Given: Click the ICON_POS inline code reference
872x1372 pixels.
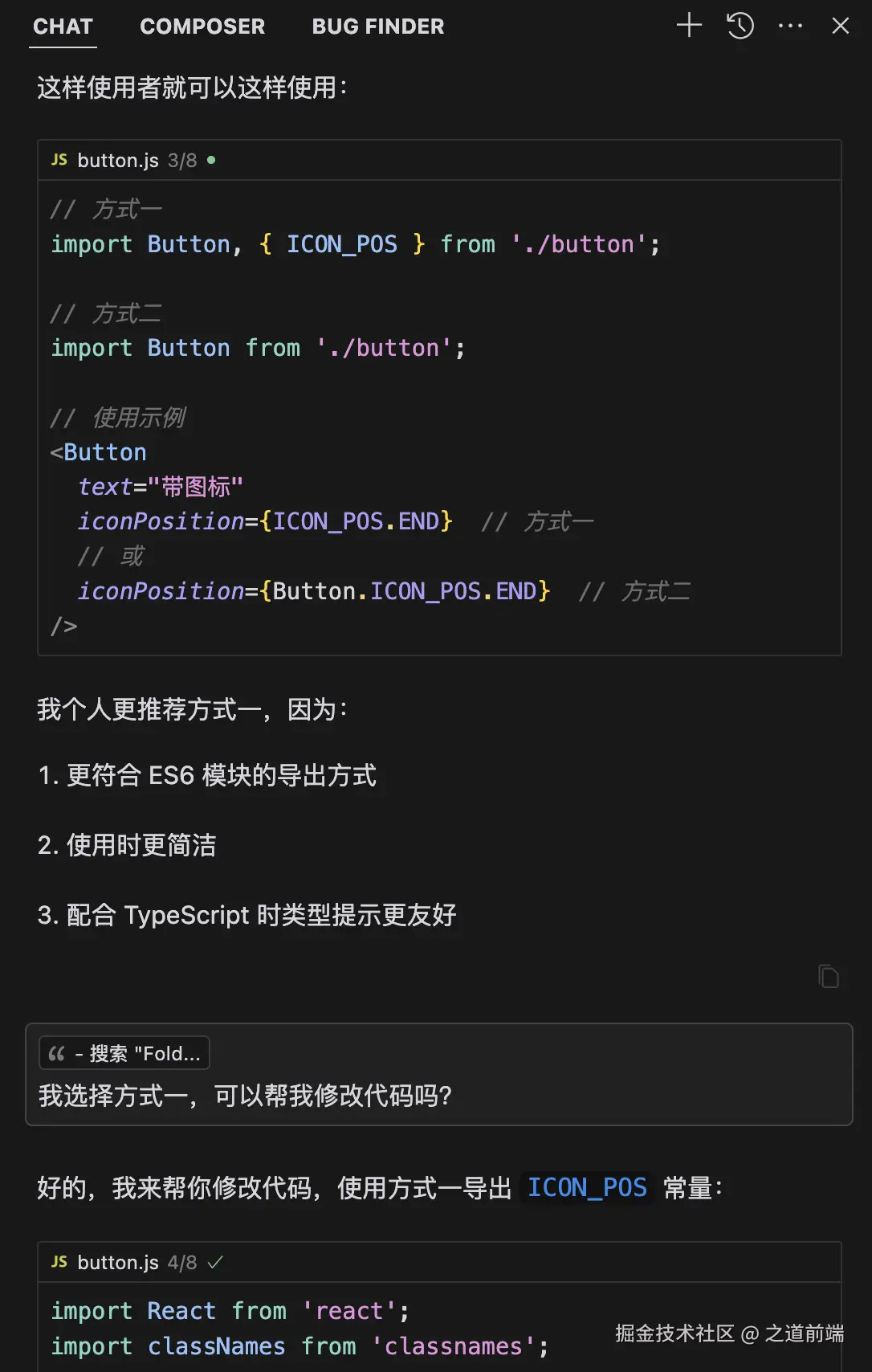Looking at the screenshot, I should tap(587, 1187).
